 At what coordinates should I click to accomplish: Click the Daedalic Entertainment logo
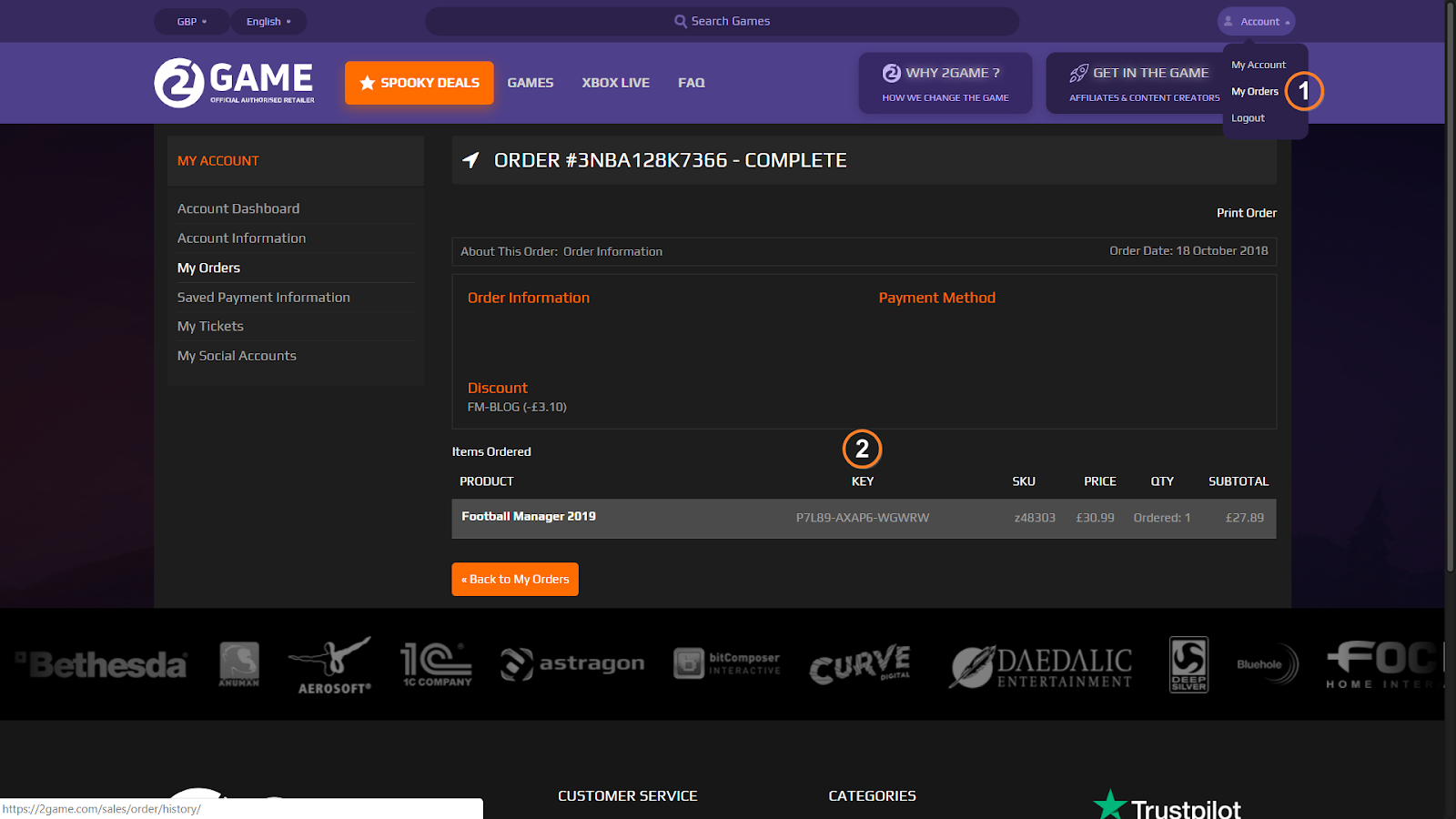point(1041,666)
